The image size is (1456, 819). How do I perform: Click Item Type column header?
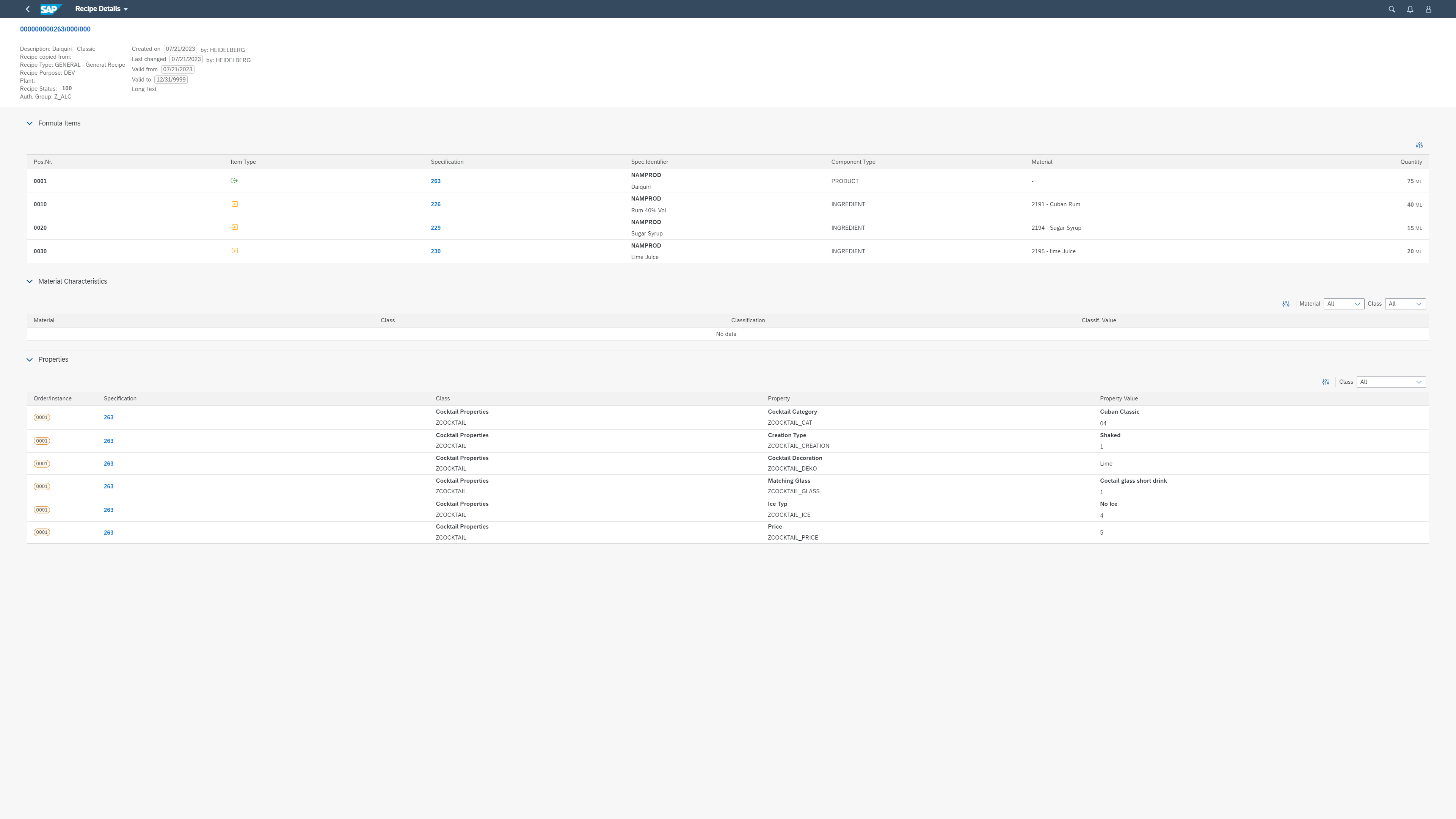(x=243, y=162)
